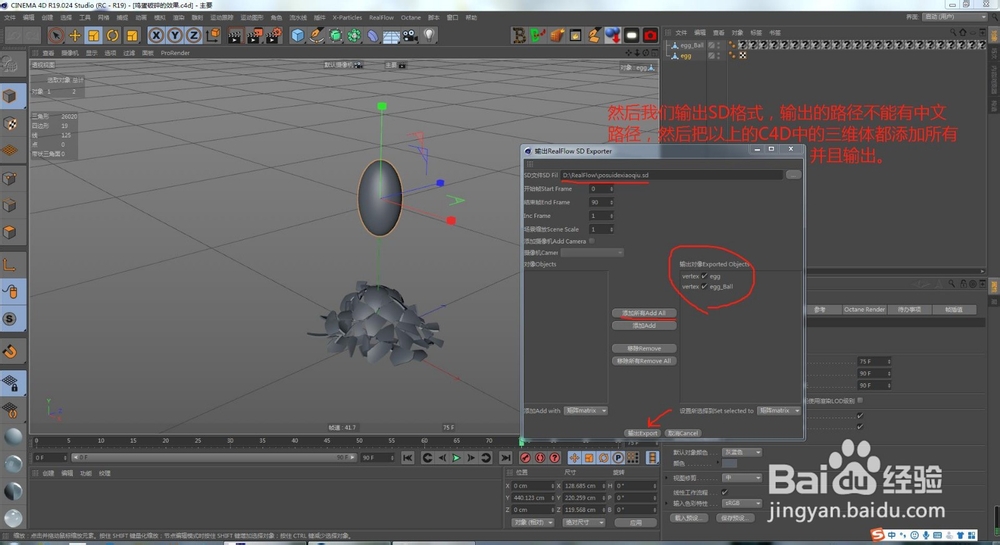Click the Remove All button
This screenshot has width=1000, height=545.
tap(643, 361)
